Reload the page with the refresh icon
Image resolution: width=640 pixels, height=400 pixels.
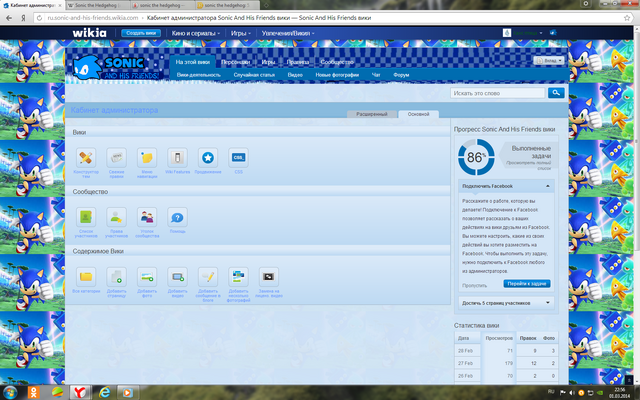[x=39, y=18]
